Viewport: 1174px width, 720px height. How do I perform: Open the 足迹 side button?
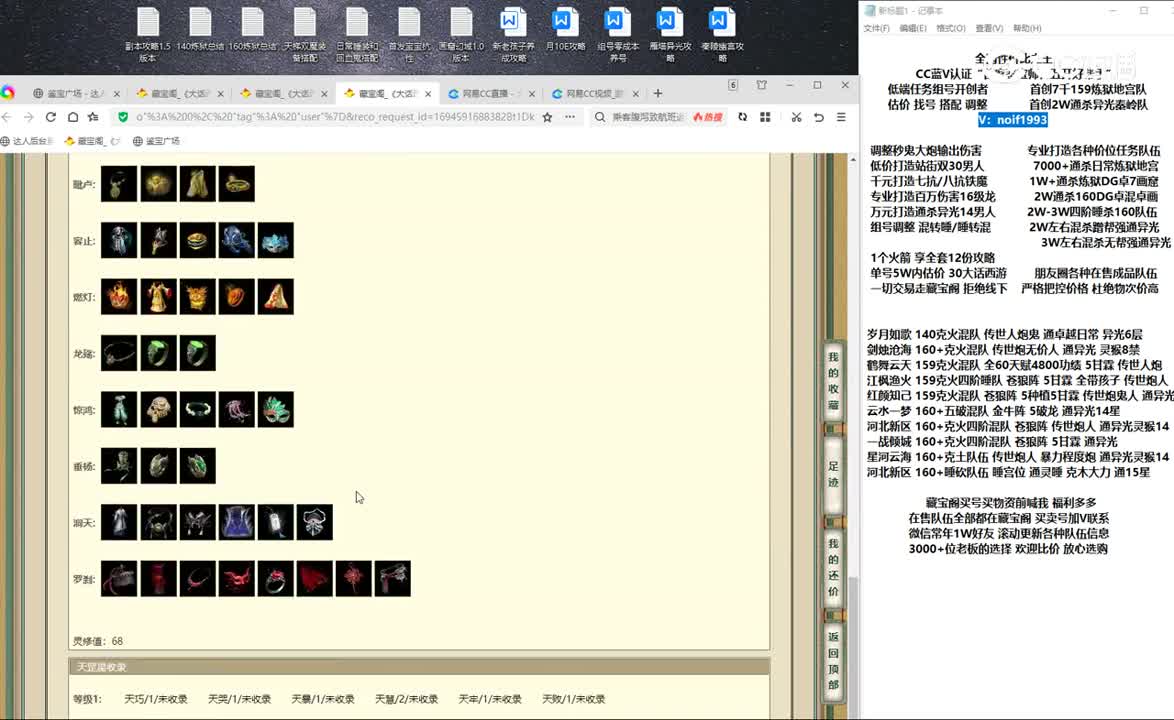pyautogui.click(x=833, y=474)
